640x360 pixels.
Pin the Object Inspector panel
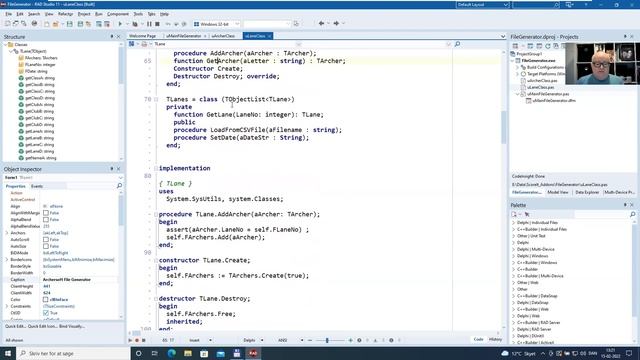pyautogui.click(x=112, y=169)
